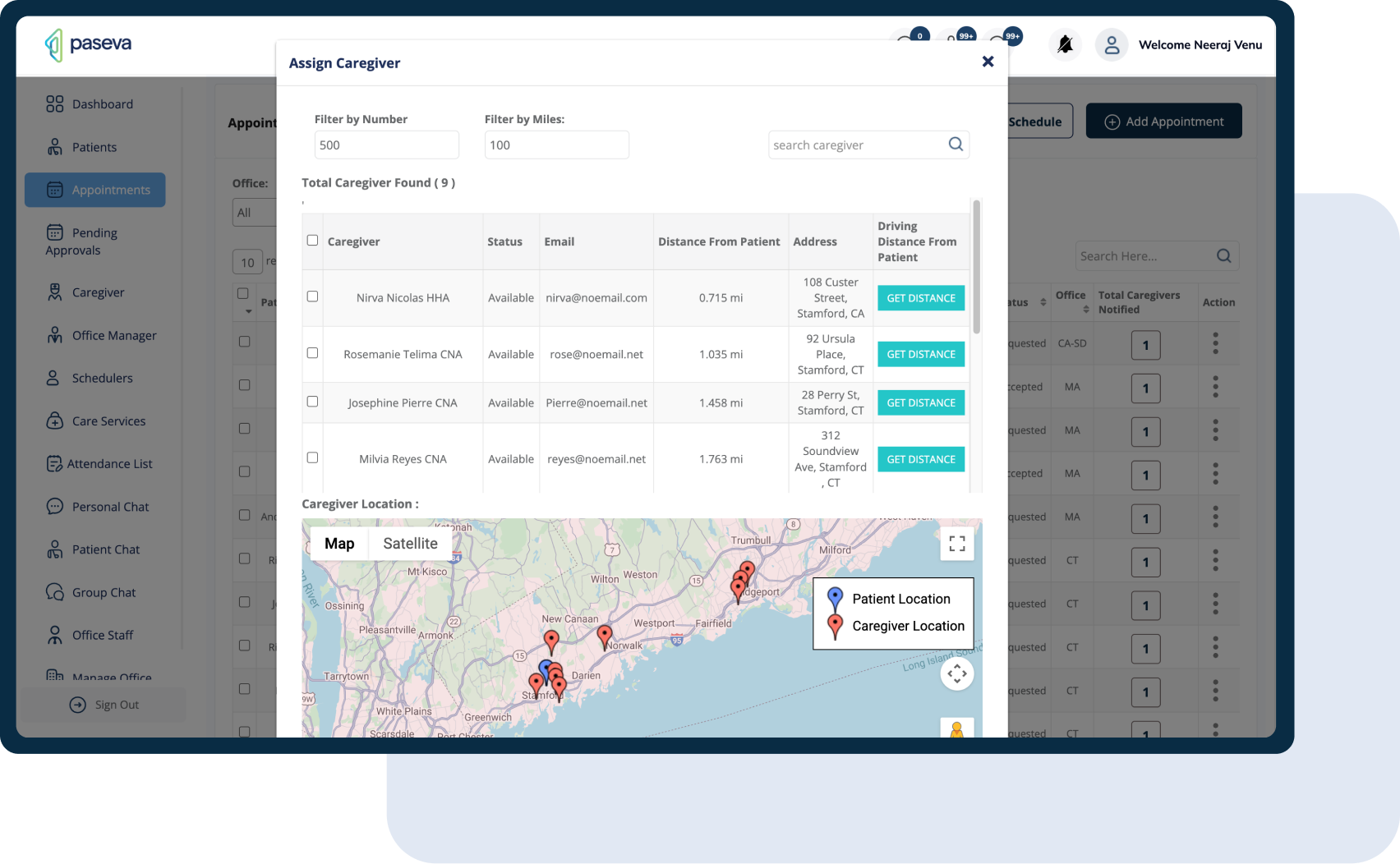
Task: Click the Attendance List sidebar icon
Action: tap(54, 464)
